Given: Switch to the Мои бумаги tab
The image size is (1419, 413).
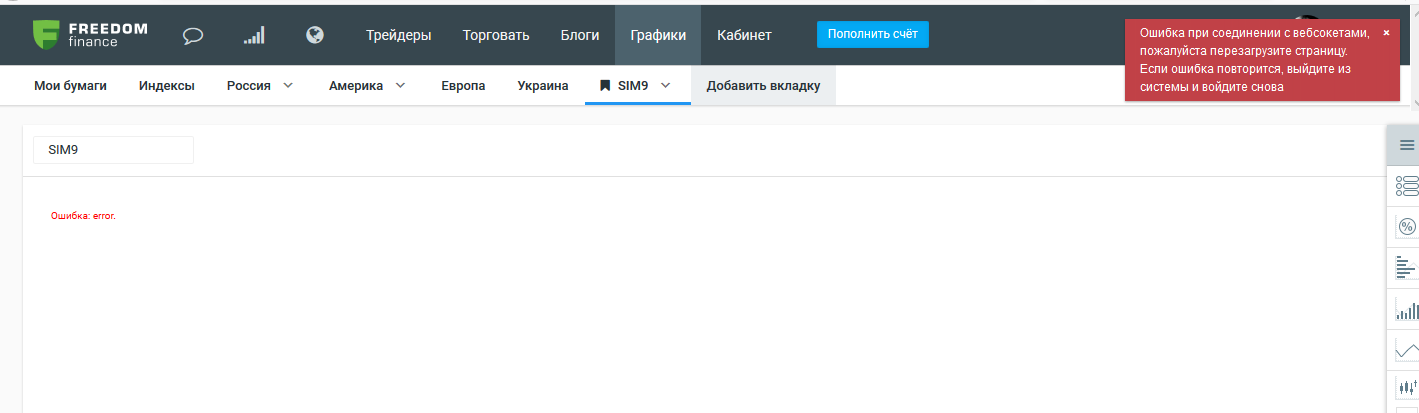Looking at the screenshot, I should pos(70,86).
